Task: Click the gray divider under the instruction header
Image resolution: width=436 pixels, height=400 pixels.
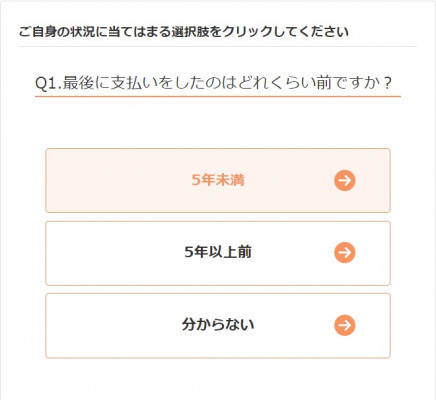Action: pyautogui.click(x=218, y=47)
